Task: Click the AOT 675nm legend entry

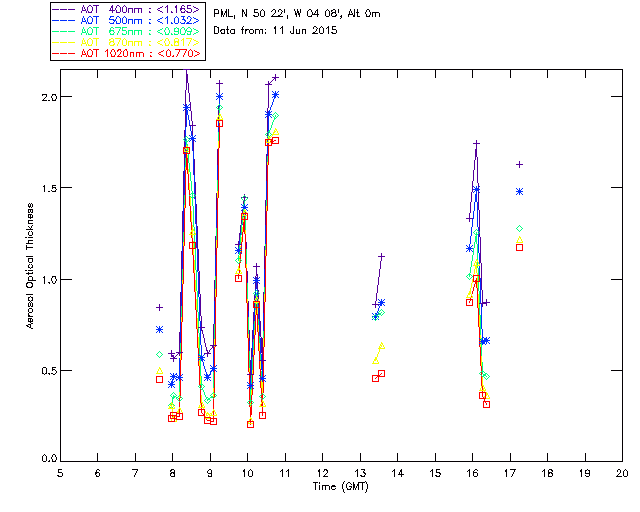Action: (x=127, y=31)
